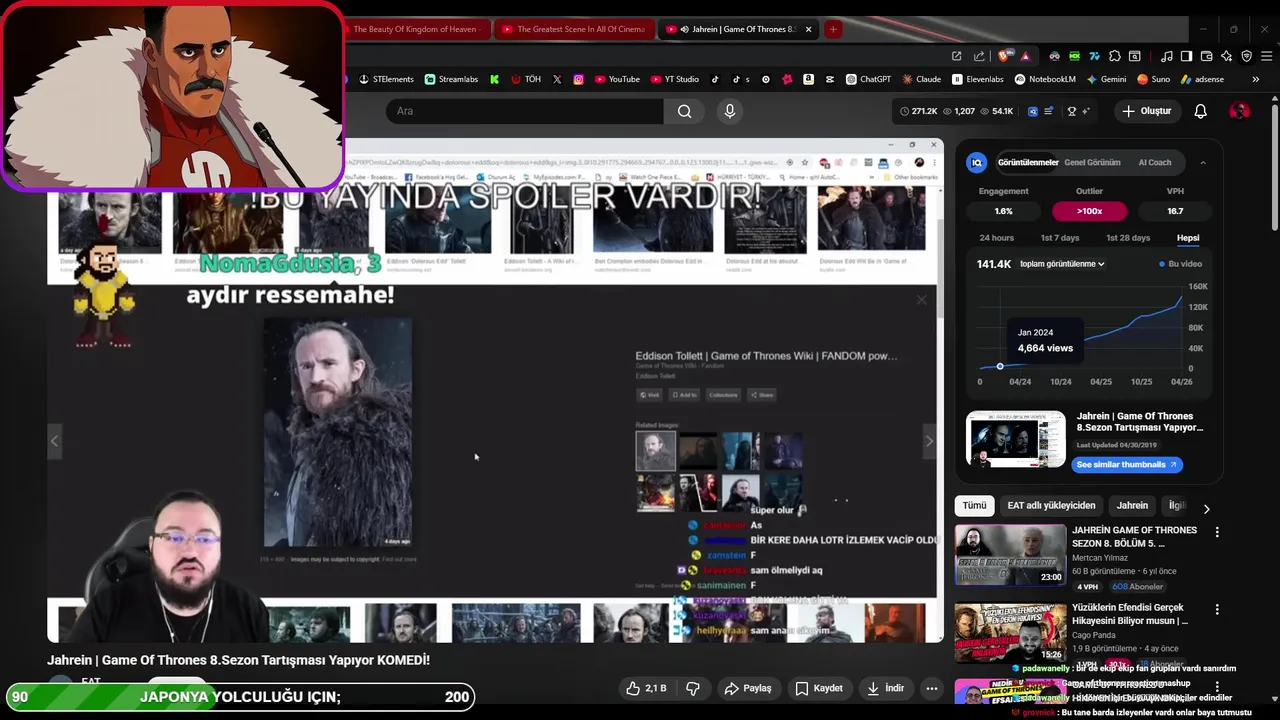Like the video (2,1 B thumbs up)

pos(646,688)
